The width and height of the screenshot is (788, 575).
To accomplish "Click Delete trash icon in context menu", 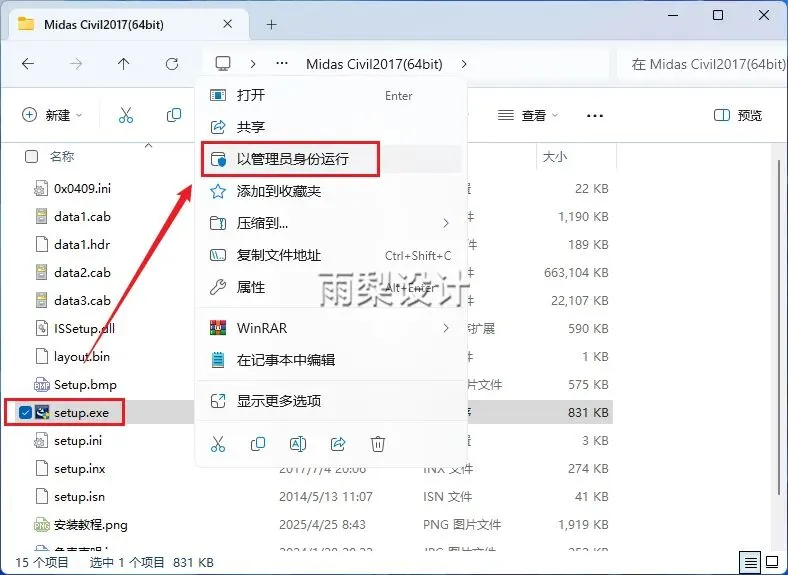I will (378, 444).
